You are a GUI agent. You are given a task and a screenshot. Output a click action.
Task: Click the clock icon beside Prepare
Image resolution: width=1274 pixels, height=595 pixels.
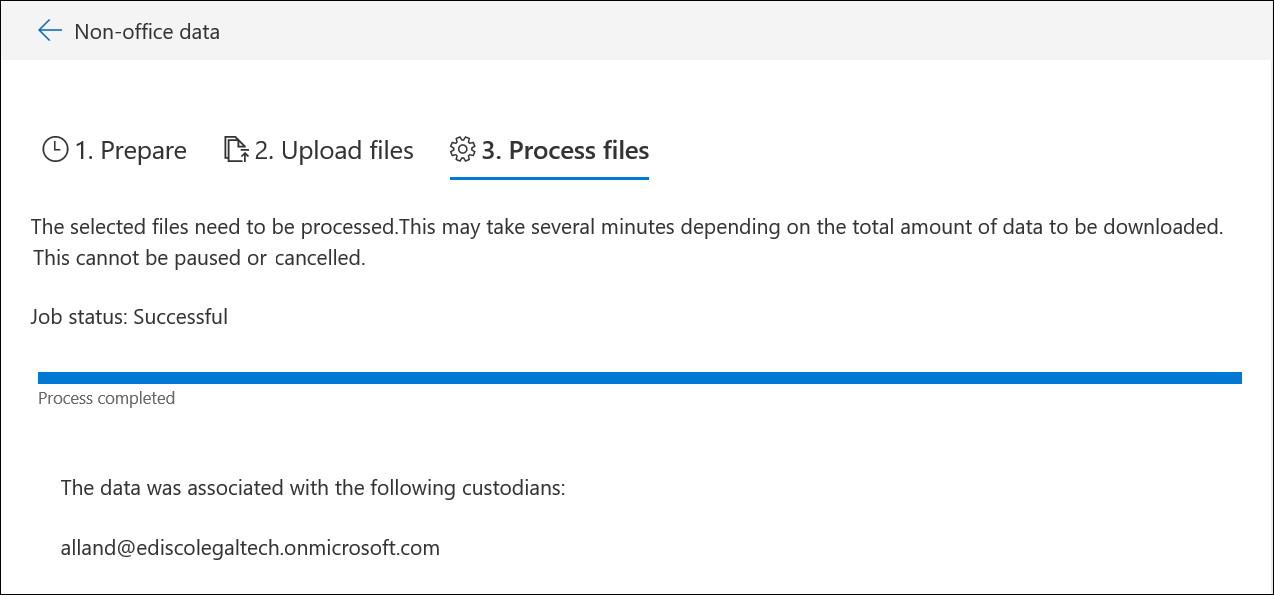click(x=55, y=150)
